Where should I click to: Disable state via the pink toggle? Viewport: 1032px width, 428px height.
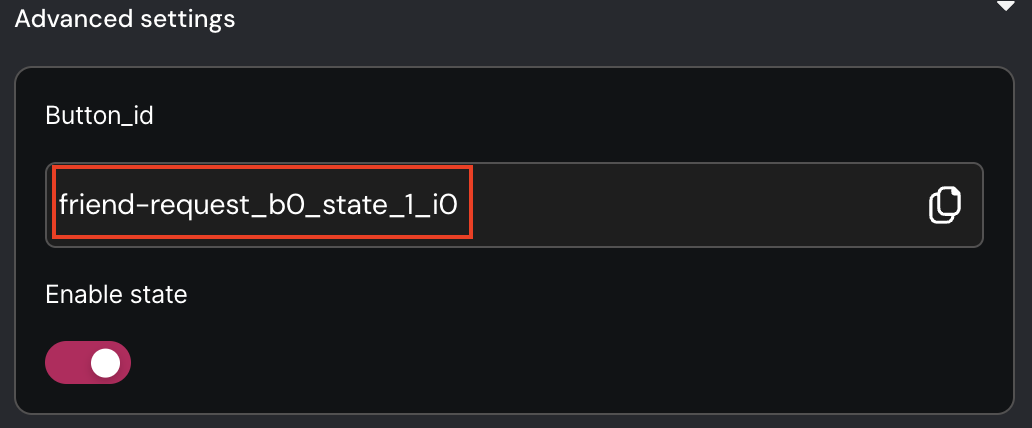(x=88, y=362)
